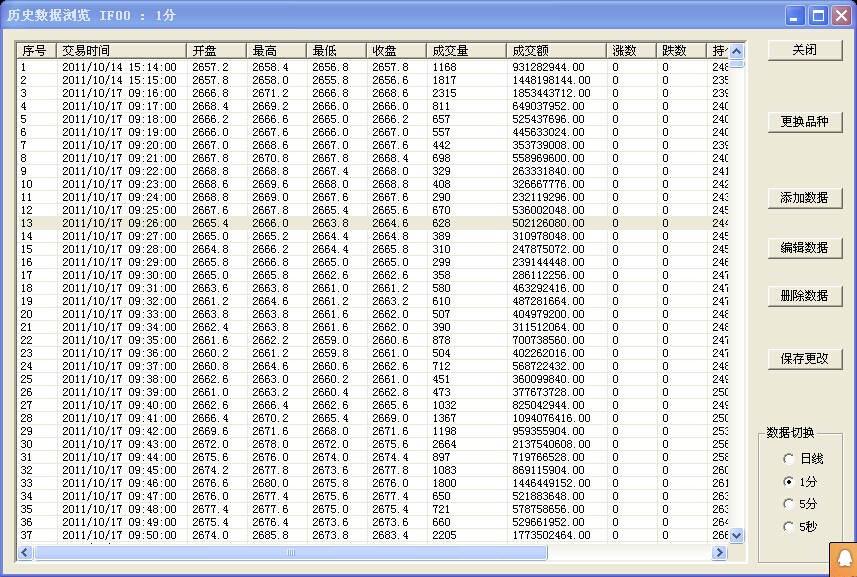Click the 添加数据 button
The width and height of the screenshot is (857, 577).
(805, 198)
